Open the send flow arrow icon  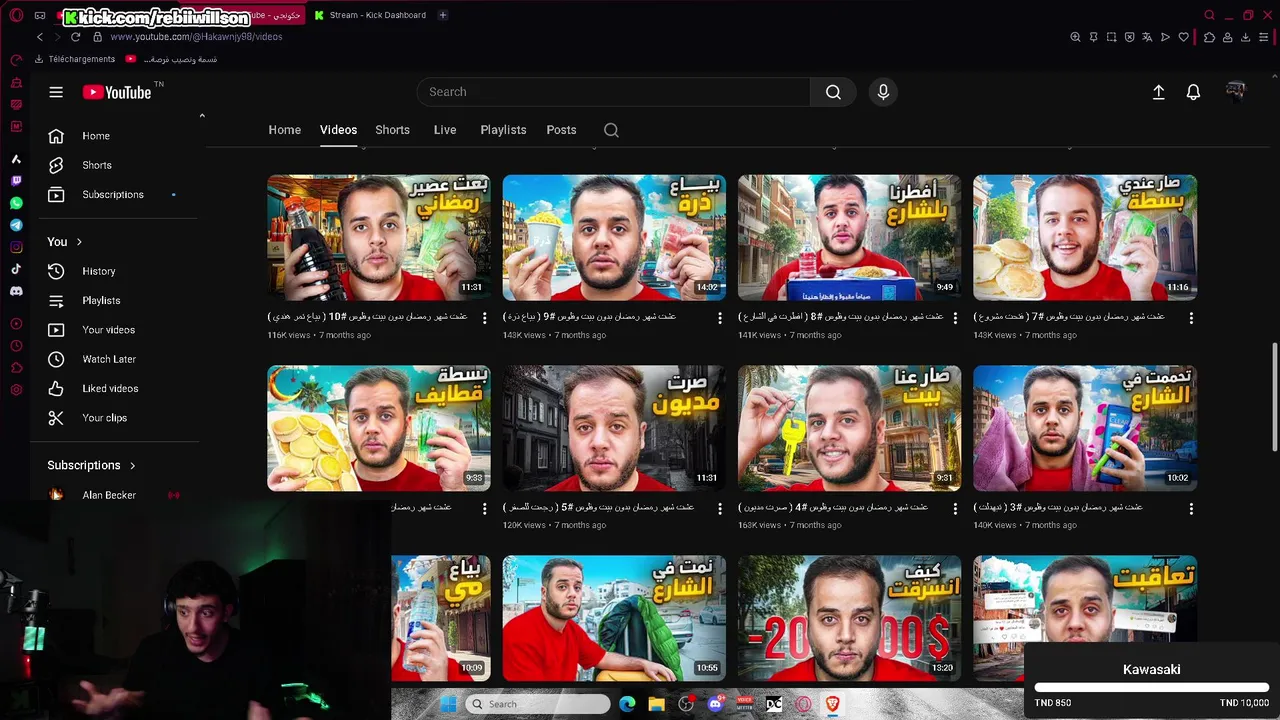point(1165,37)
